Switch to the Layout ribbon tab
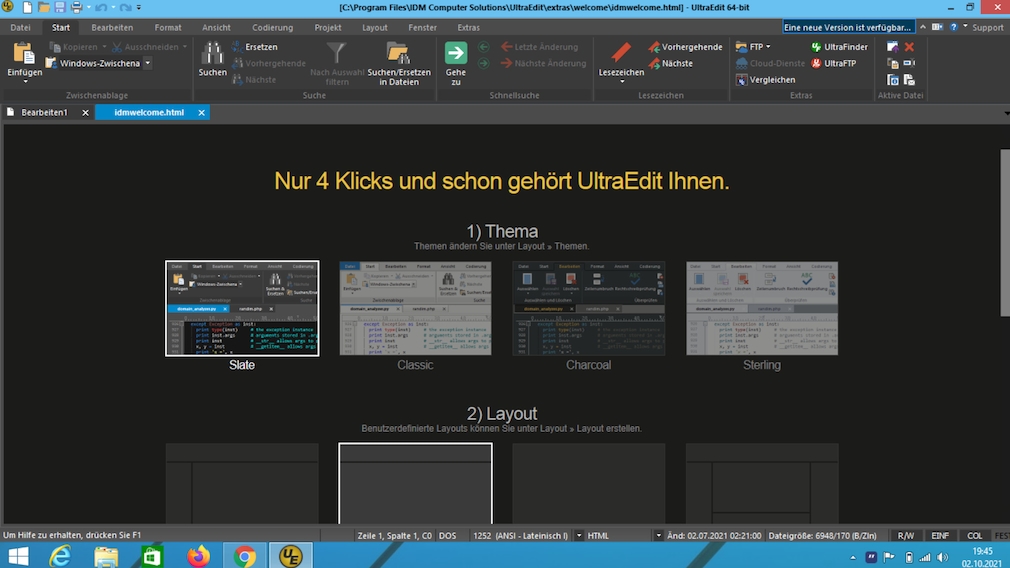The height and width of the screenshot is (568, 1010). point(375,28)
